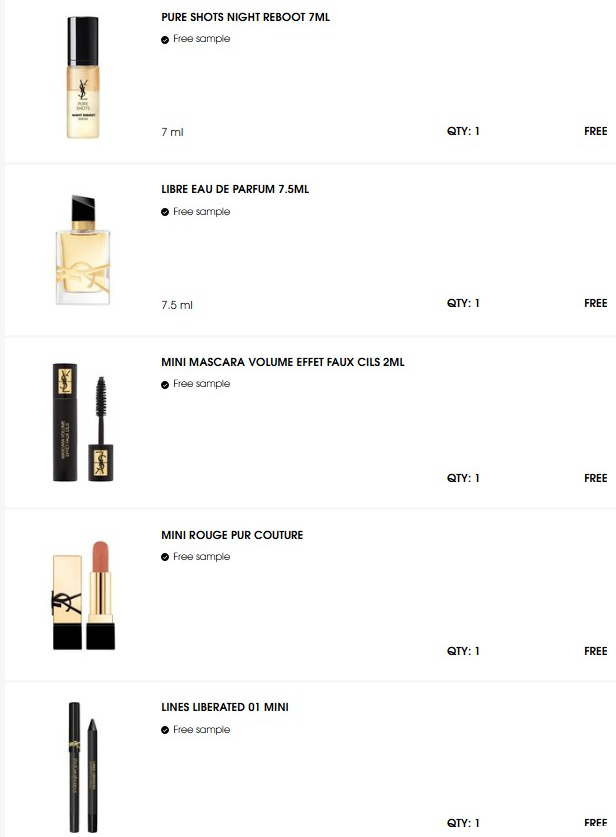
Task: Click the check icon under Libre Eau de Parfum
Action: coord(165,212)
